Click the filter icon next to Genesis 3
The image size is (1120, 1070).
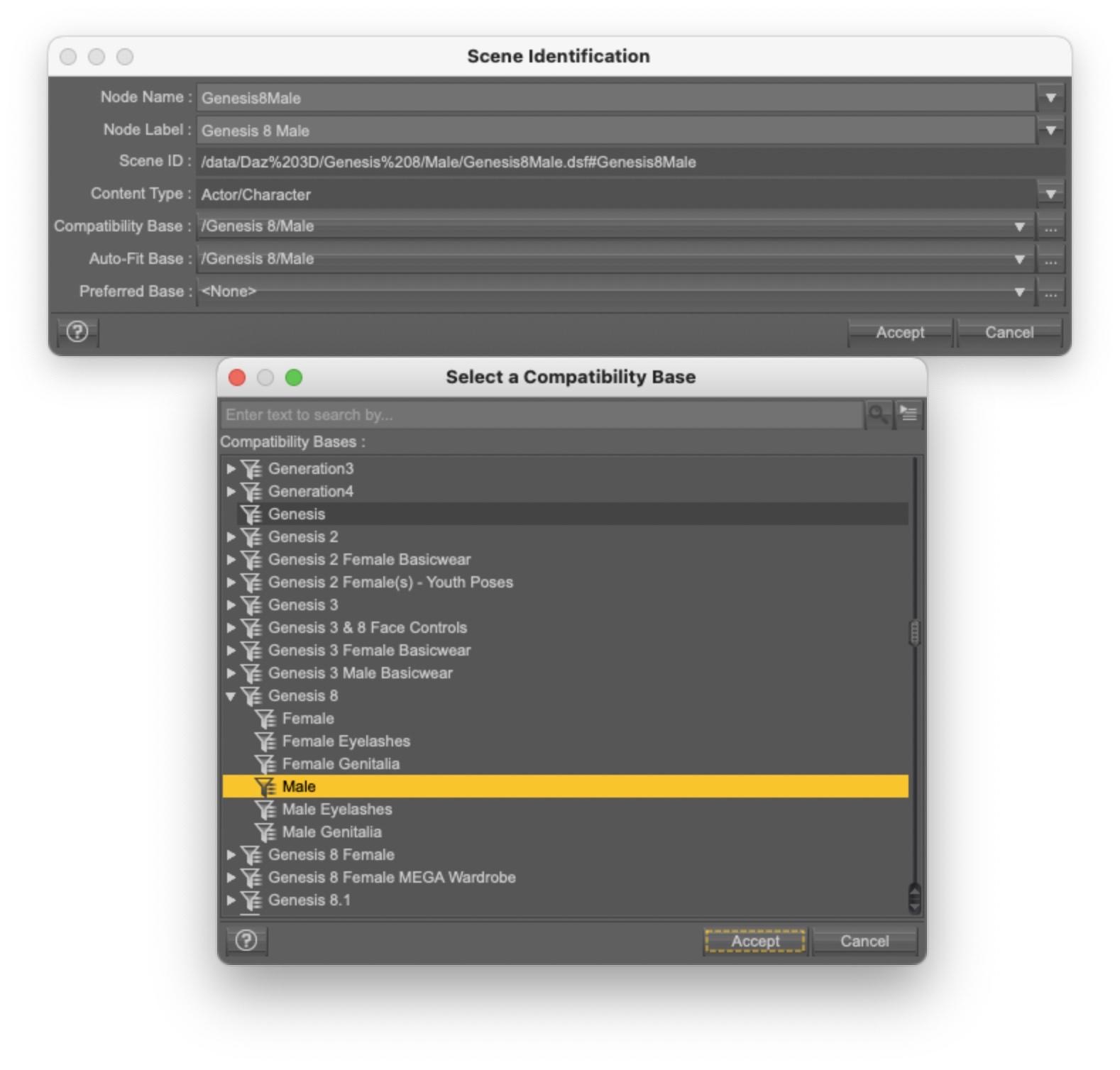tap(251, 605)
